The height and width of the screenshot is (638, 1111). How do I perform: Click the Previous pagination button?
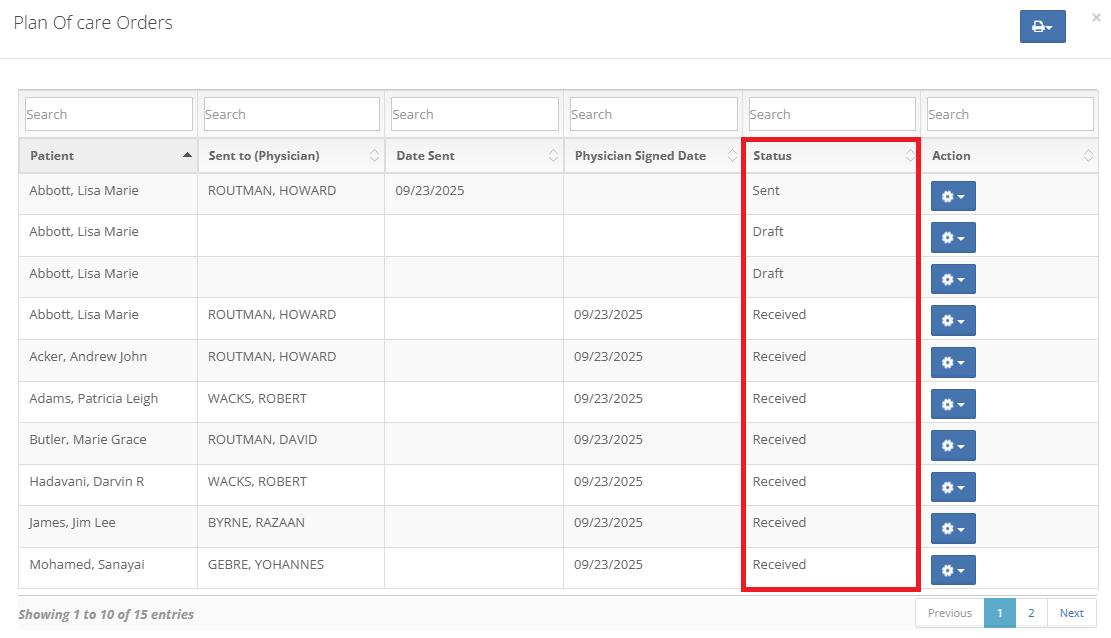(949, 613)
